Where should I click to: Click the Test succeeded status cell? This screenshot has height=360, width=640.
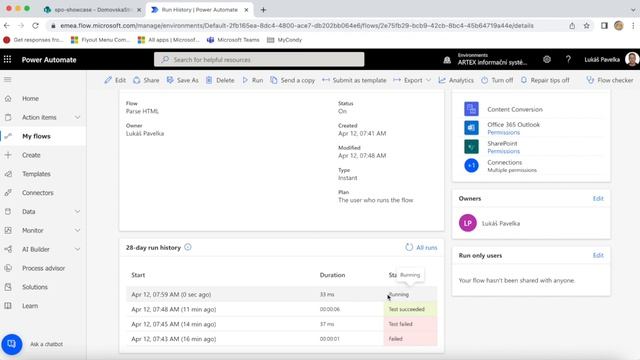pyautogui.click(x=410, y=309)
